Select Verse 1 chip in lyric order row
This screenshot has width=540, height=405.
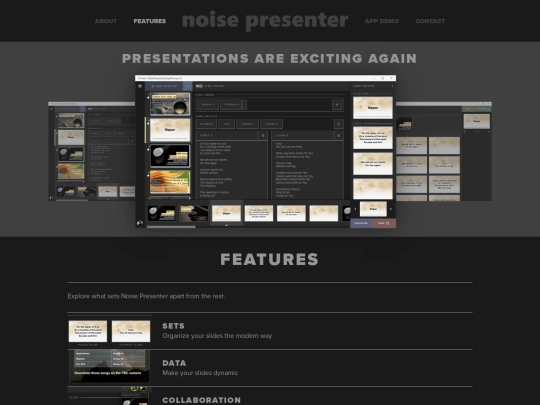(208, 104)
